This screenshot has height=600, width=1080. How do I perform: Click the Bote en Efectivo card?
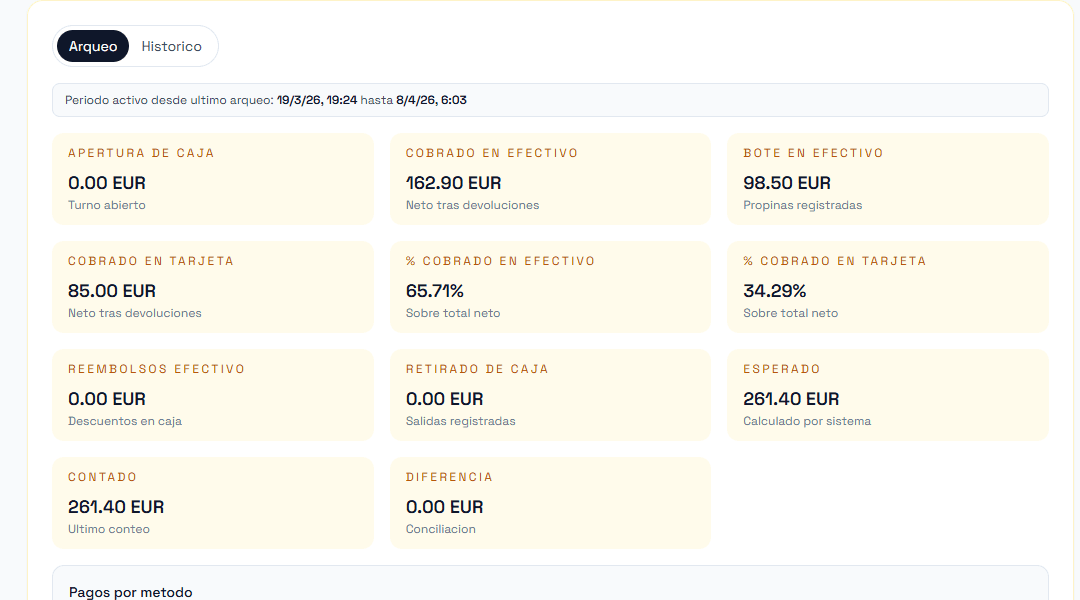pos(887,179)
